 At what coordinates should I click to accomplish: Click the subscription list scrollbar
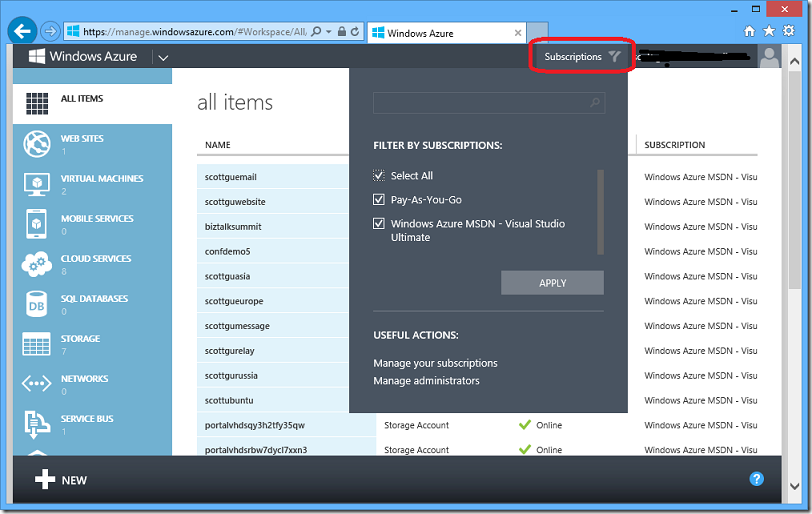(x=600, y=212)
